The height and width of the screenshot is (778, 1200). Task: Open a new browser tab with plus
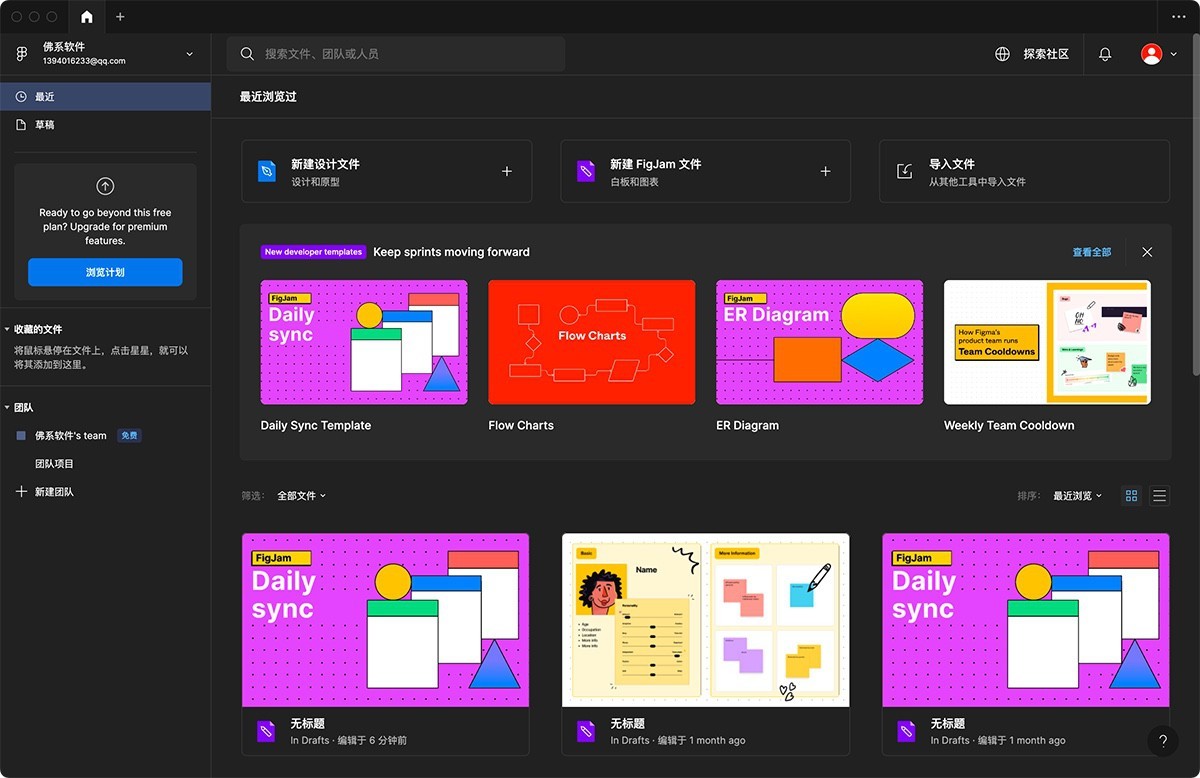click(x=120, y=17)
